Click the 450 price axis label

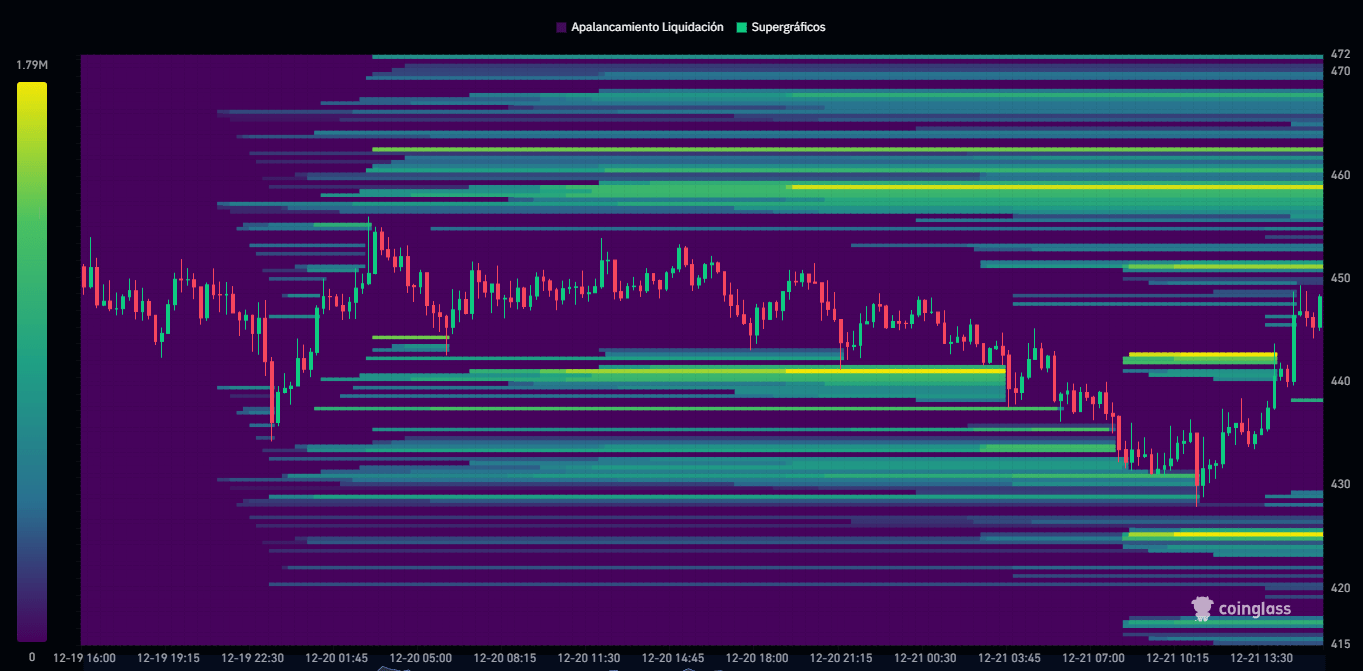tap(1340, 278)
